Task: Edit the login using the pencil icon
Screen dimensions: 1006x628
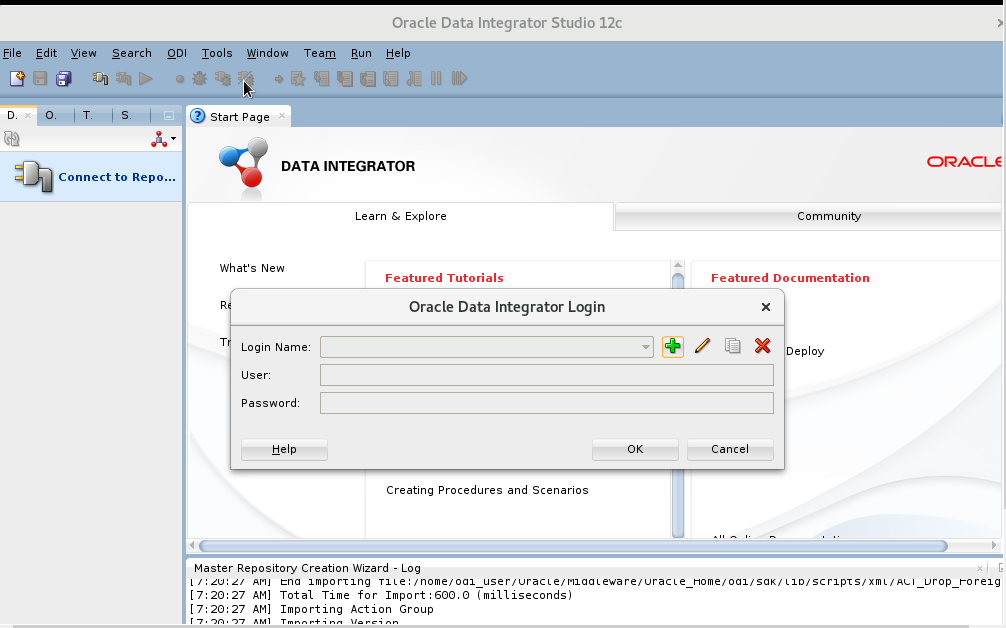Action: click(x=702, y=346)
